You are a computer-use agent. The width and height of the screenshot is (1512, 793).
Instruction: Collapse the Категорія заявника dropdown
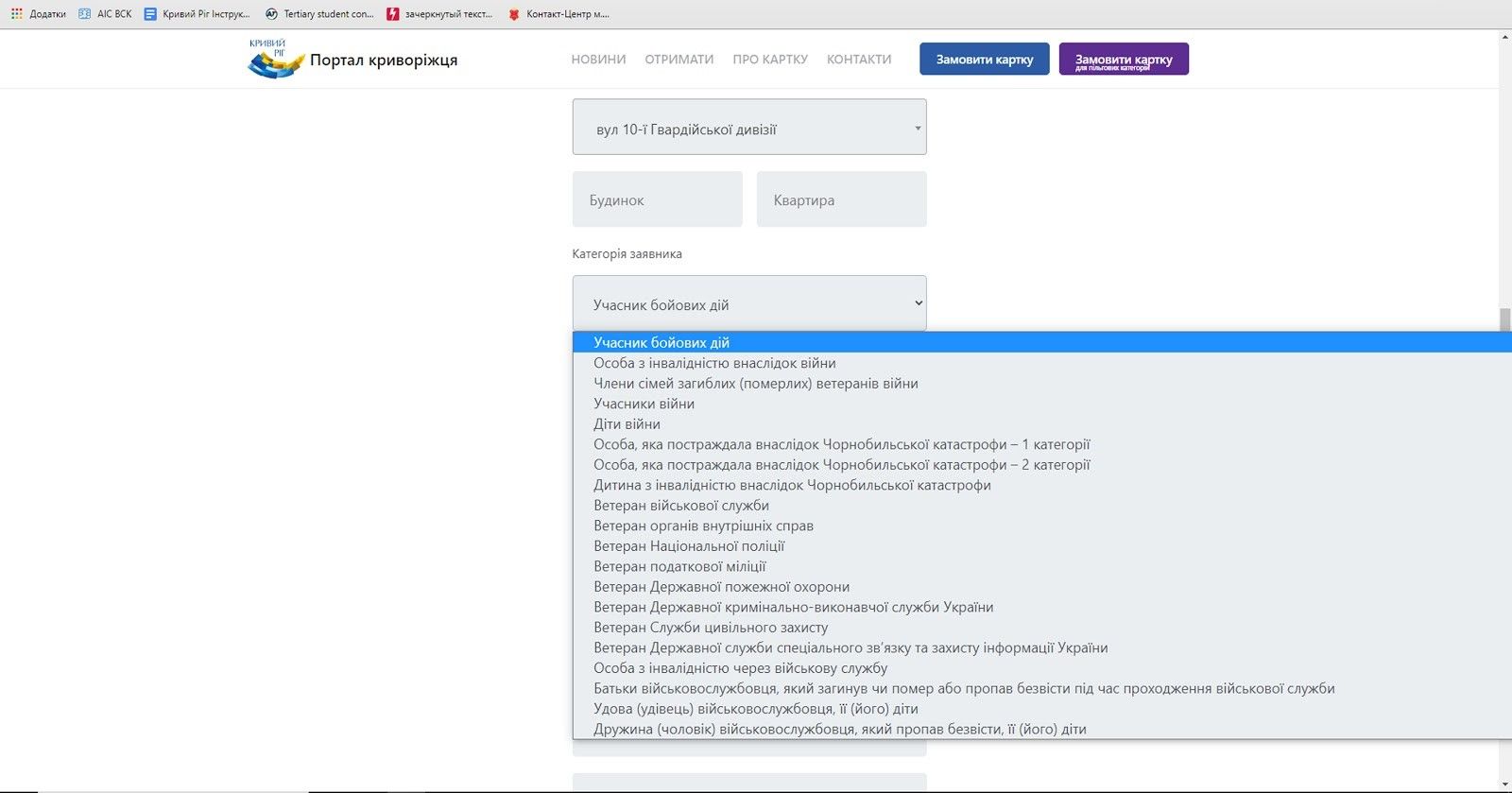pyautogui.click(x=749, y=303)
